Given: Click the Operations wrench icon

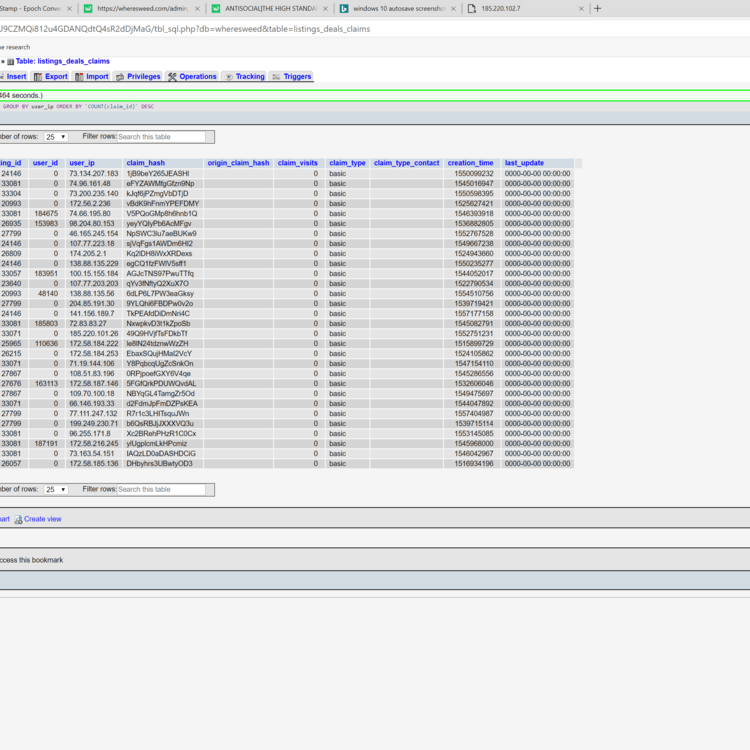Looking at the screenshot, I should [x=172, y=76].
